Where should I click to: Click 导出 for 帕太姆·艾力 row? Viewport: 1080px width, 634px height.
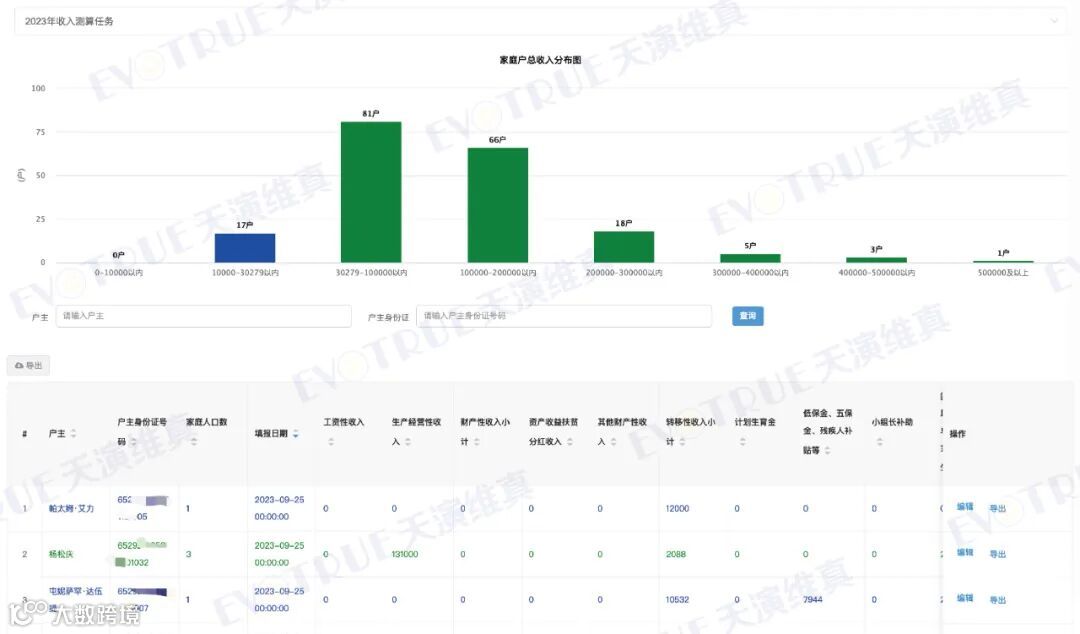pos(997,509)
